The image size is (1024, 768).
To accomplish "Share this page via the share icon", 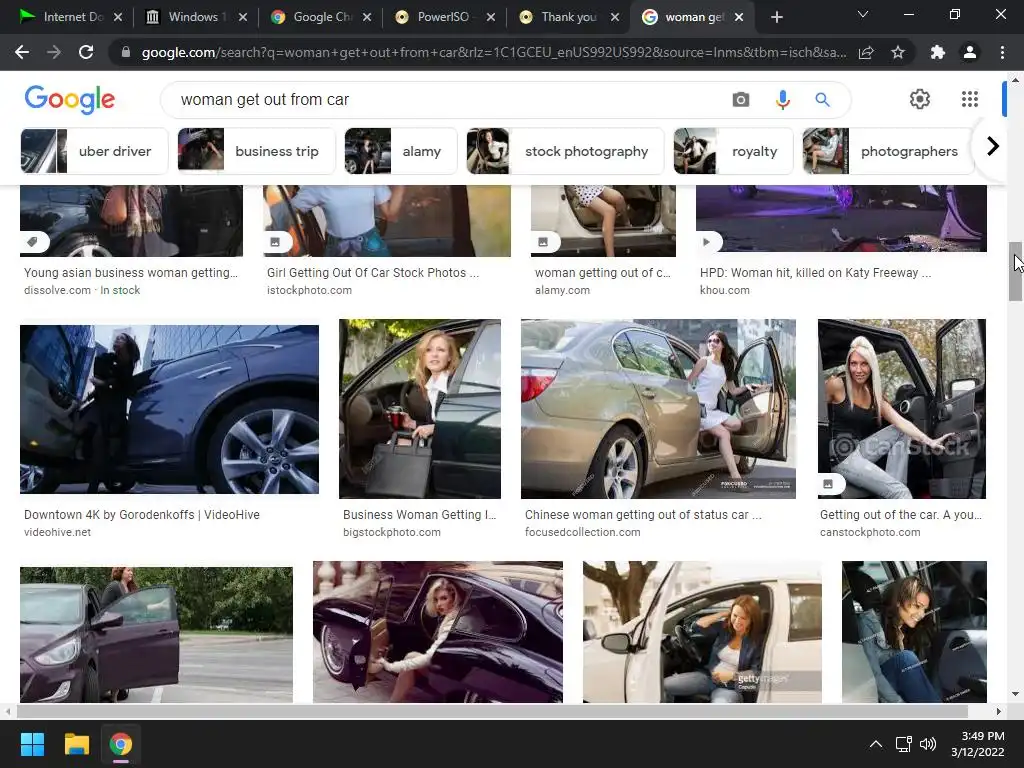I will 866,52.
